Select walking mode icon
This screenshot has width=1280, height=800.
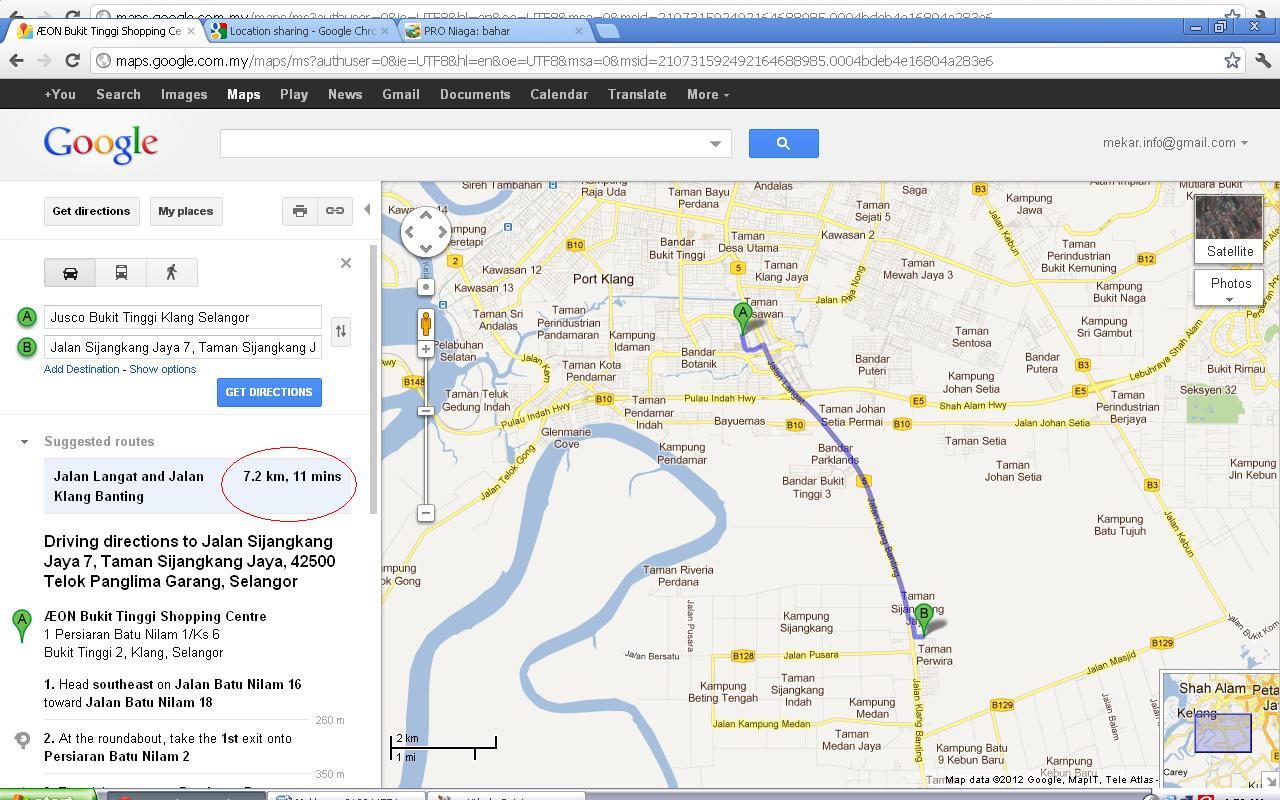[171, 273]
